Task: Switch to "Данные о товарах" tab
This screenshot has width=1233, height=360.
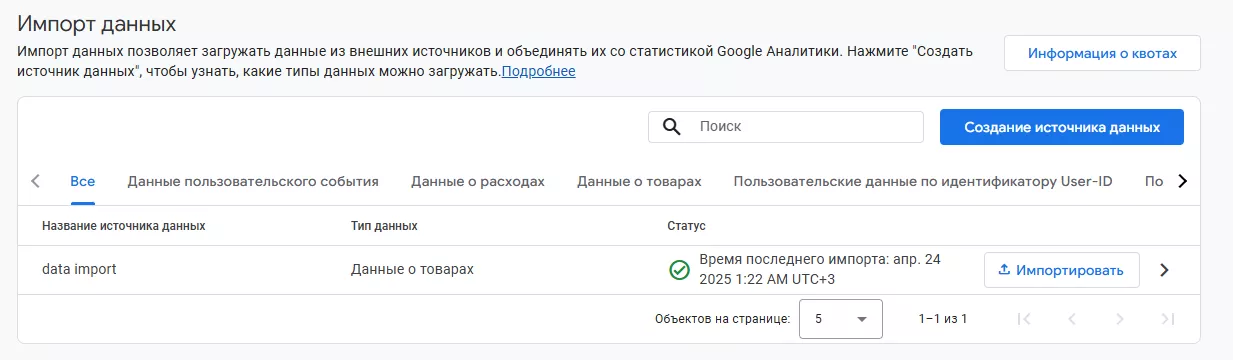Action: point(639,181)
